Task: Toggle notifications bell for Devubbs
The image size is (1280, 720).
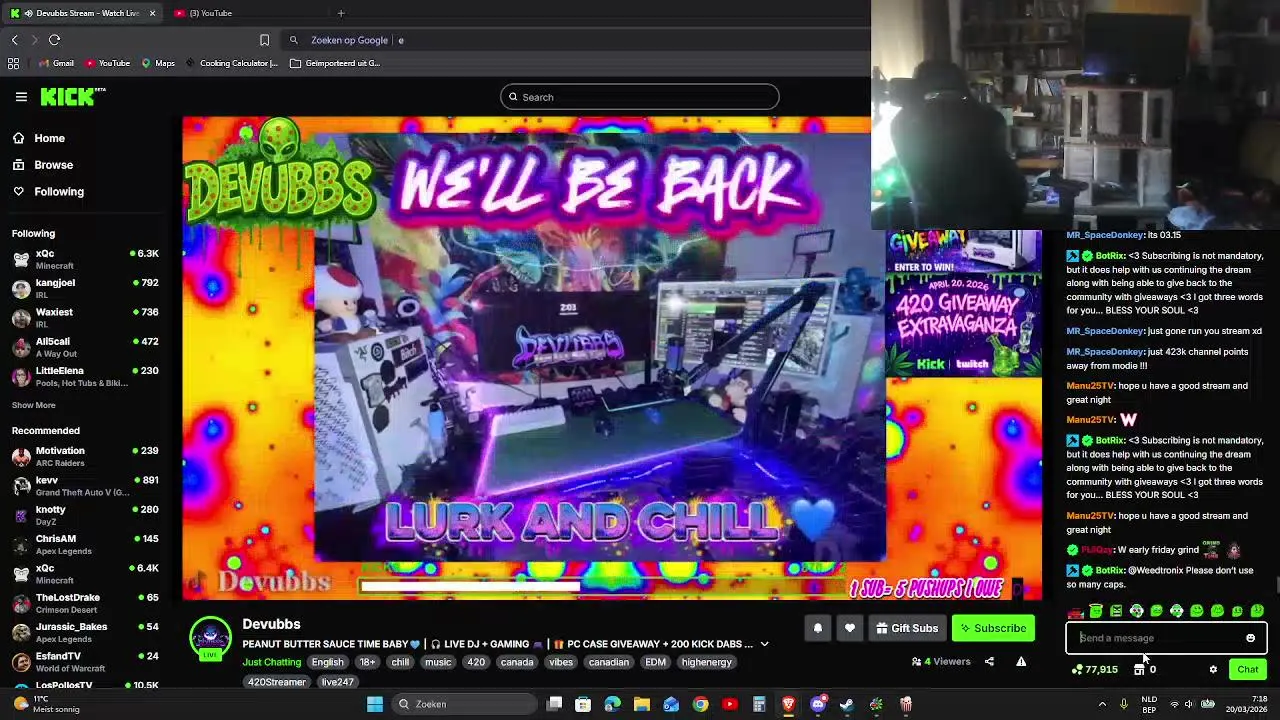Action: [x=817, y=628]
